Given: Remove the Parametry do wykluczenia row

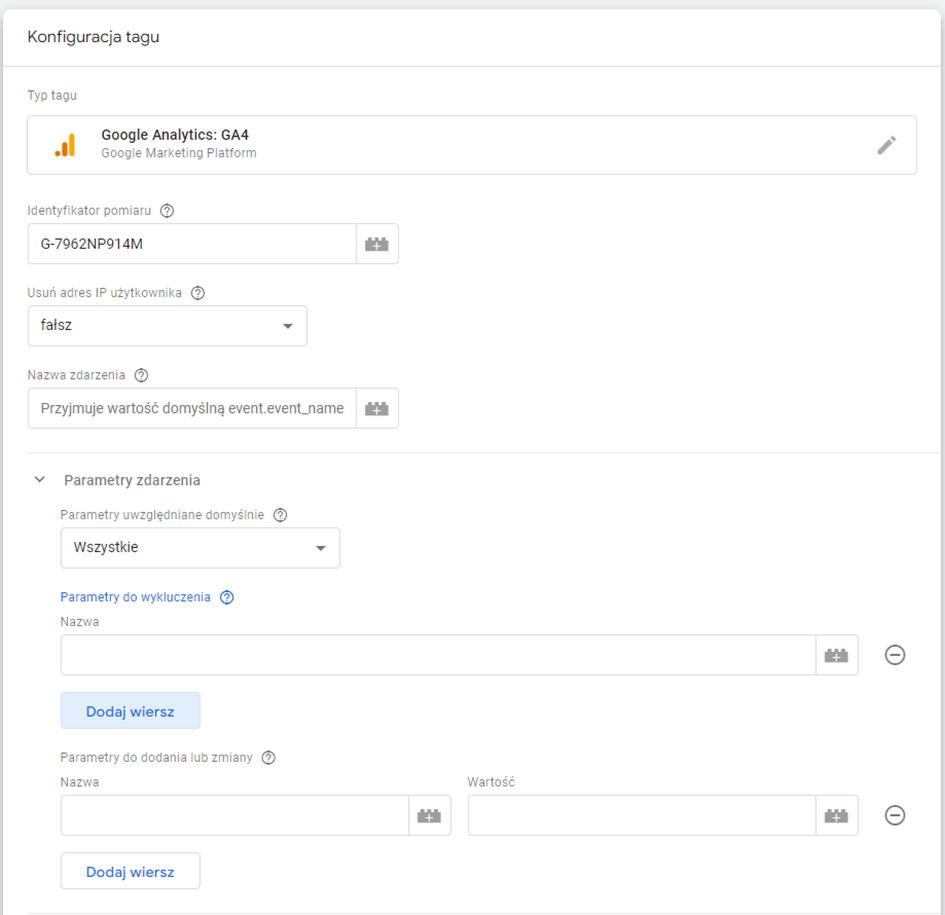Looking at the screenshot, I should [x=895, y=655].
